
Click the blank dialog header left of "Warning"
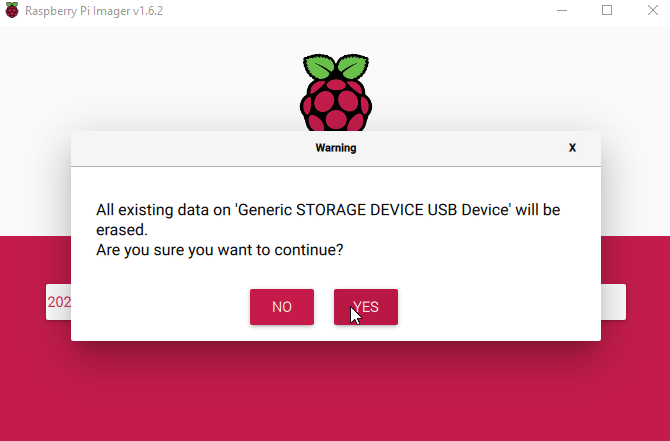[x=180, y=148]
